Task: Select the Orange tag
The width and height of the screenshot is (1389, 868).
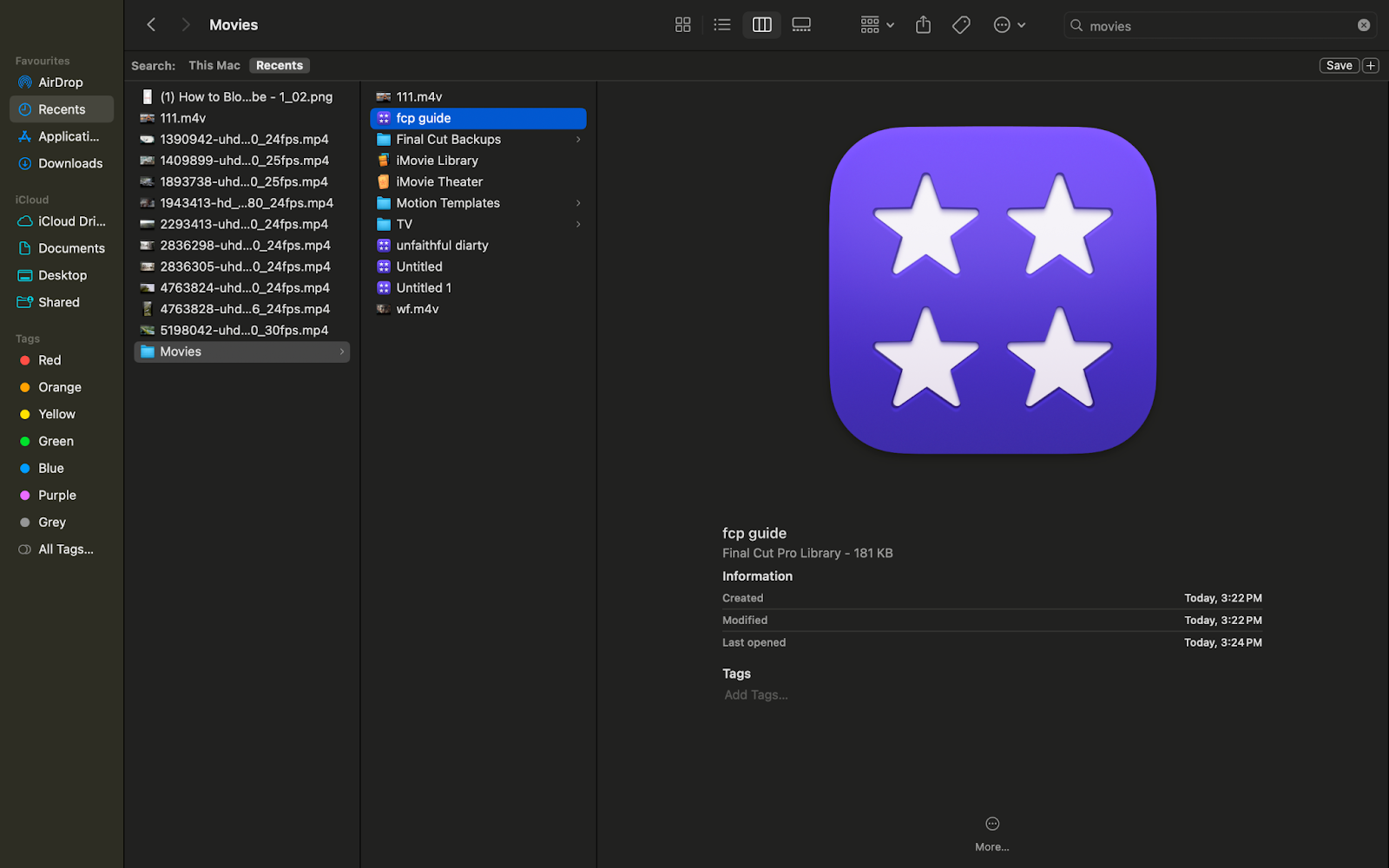Action: tap(61, 387)
